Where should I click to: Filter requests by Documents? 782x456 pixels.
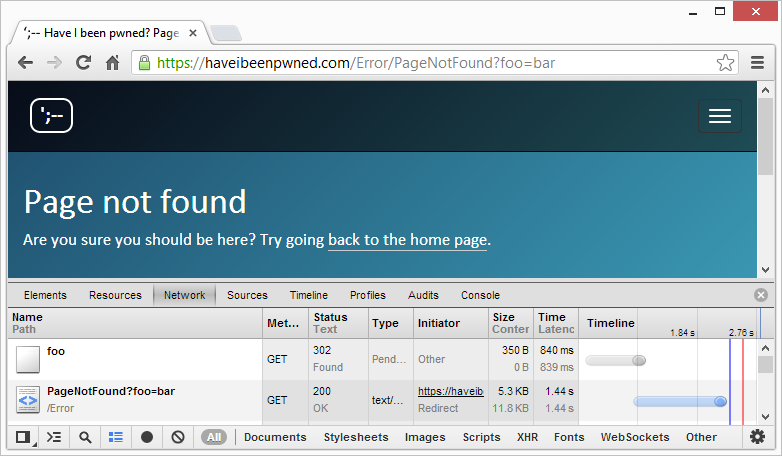pos(275,438)
